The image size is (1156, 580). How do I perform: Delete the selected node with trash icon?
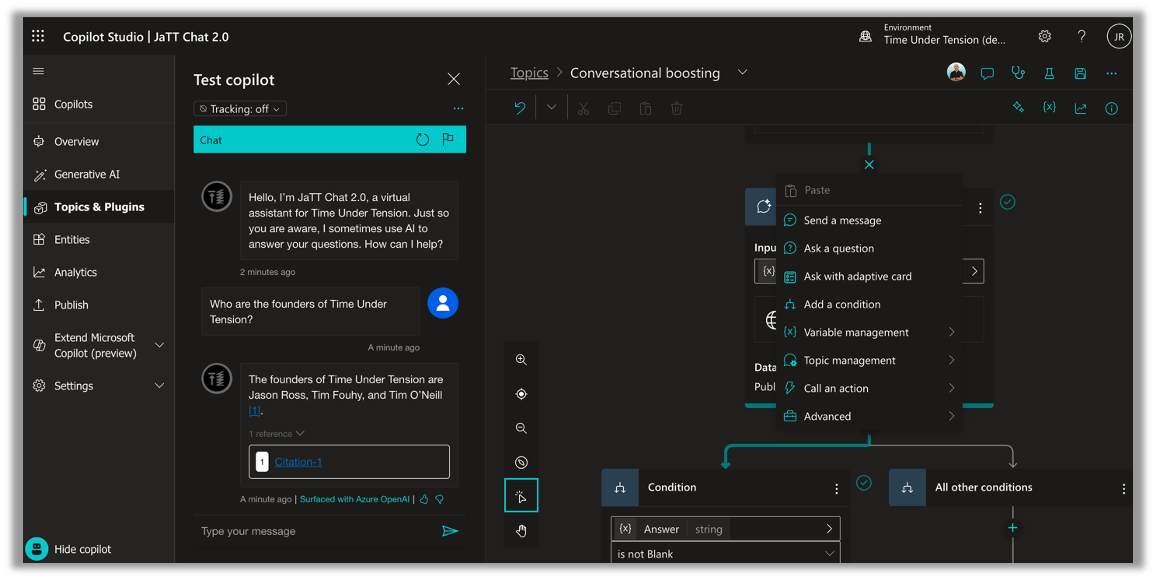pos(676,108)
